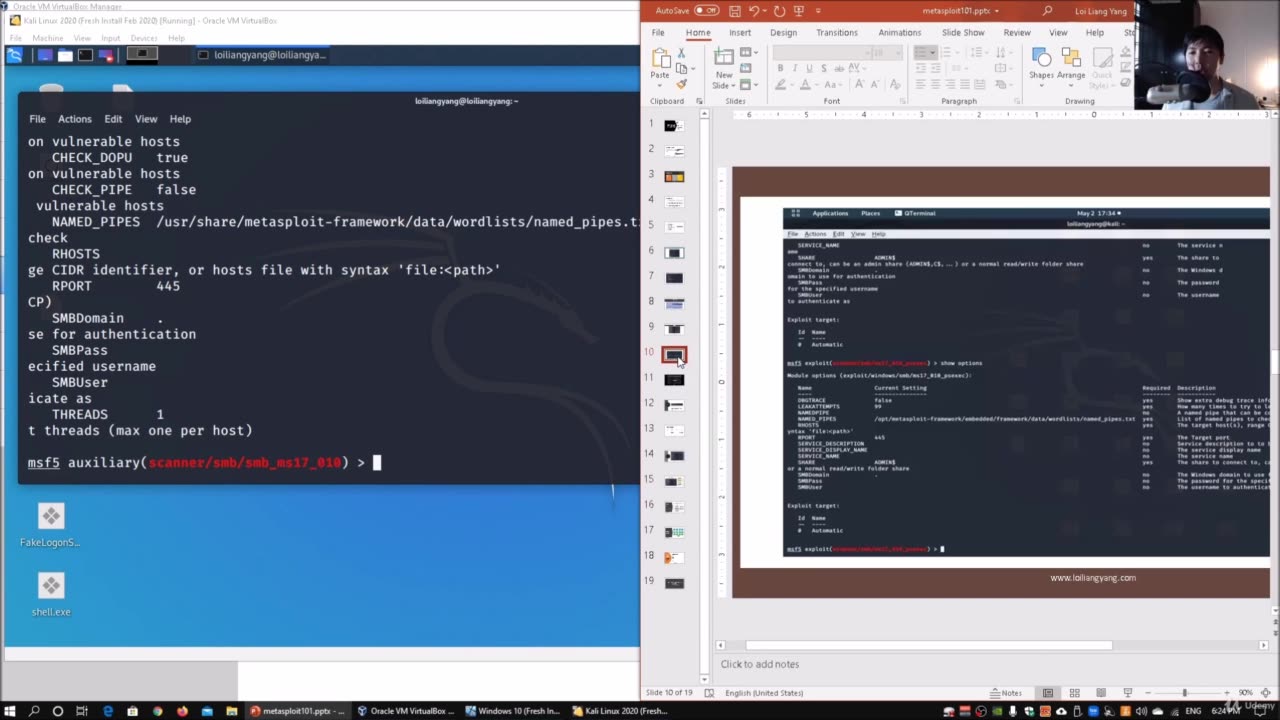Screen dimensions: 1280x720
Task: Click the Bullets list button
Action: (x=921, y=53)
